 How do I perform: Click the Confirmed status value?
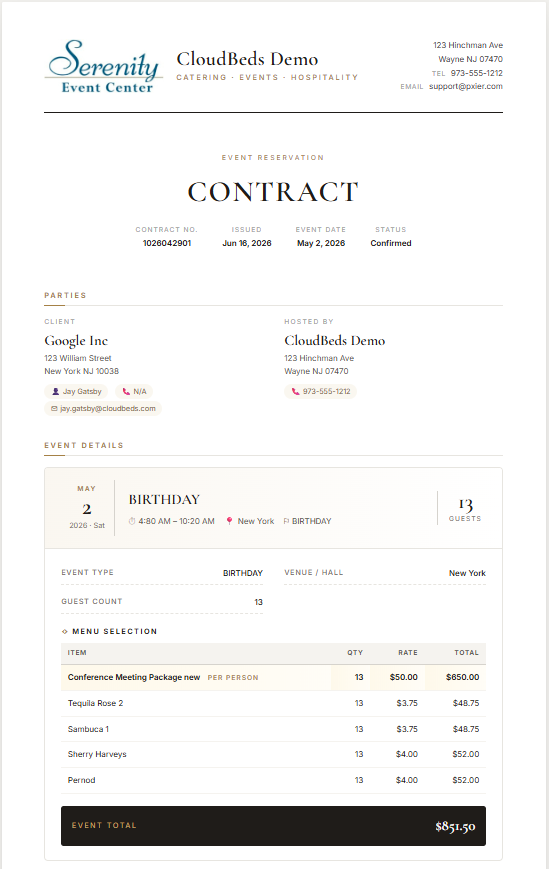pos(391,243)
